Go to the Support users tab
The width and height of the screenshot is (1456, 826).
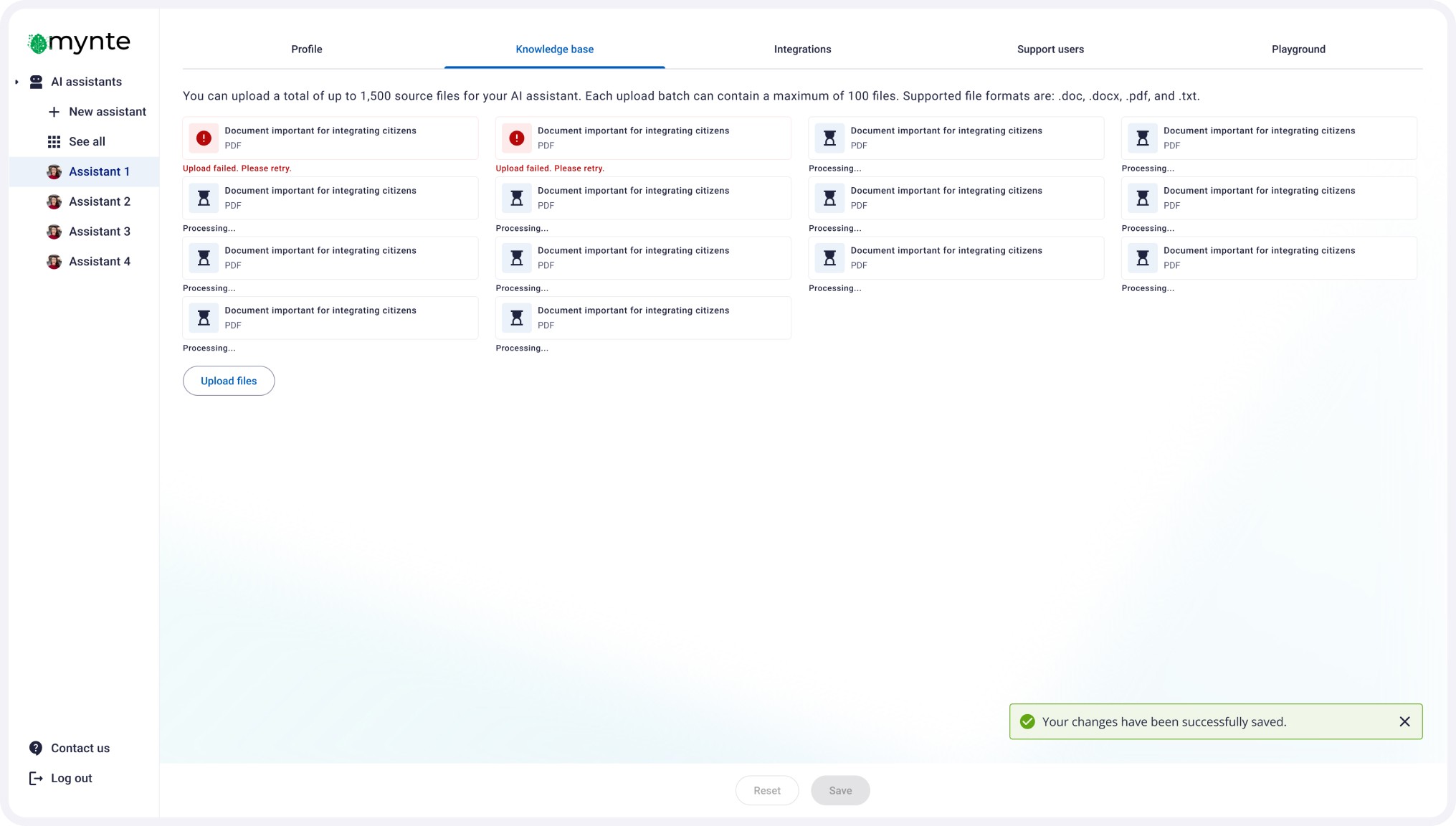tap(1050, 49)
